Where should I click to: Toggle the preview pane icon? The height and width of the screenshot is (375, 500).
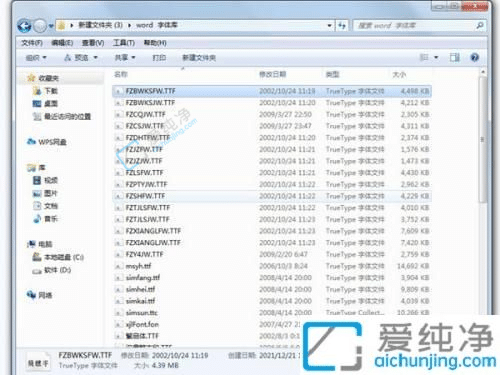(x=455, y=58)
